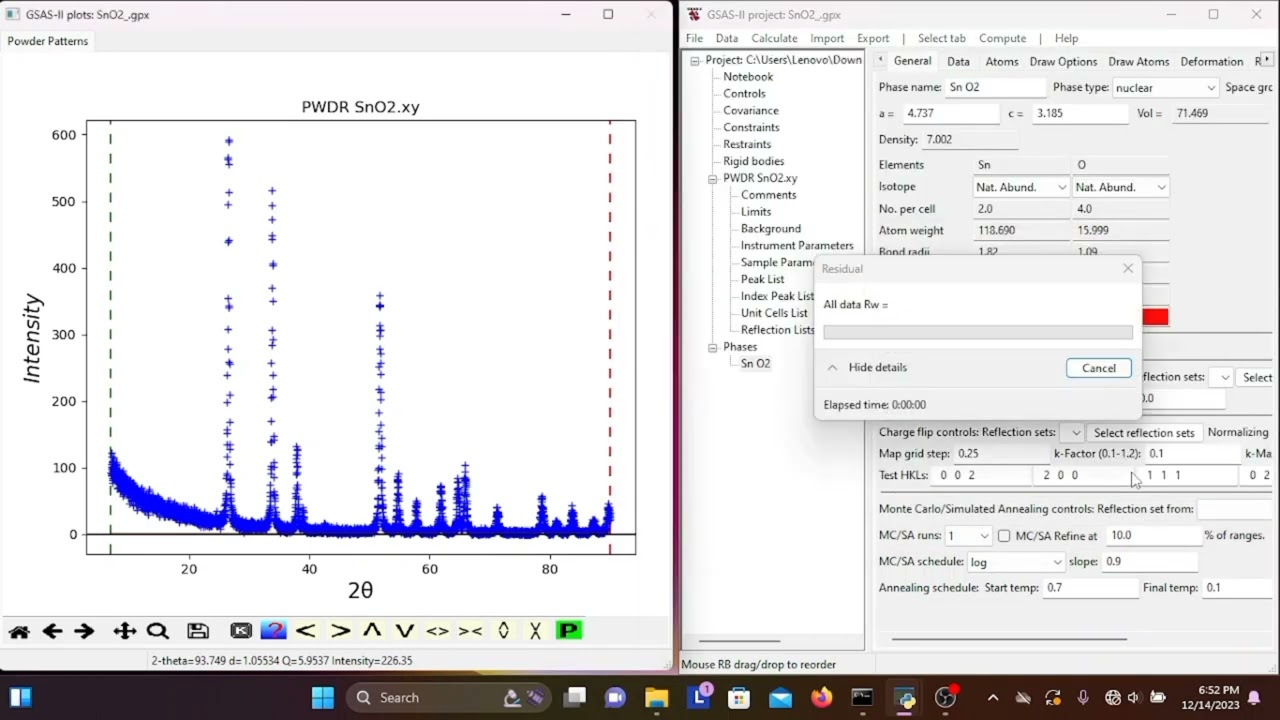1280x720 pixels.
Task: Collapse the PWDR SnO2.xy tree node
Action: click(712, 179)
